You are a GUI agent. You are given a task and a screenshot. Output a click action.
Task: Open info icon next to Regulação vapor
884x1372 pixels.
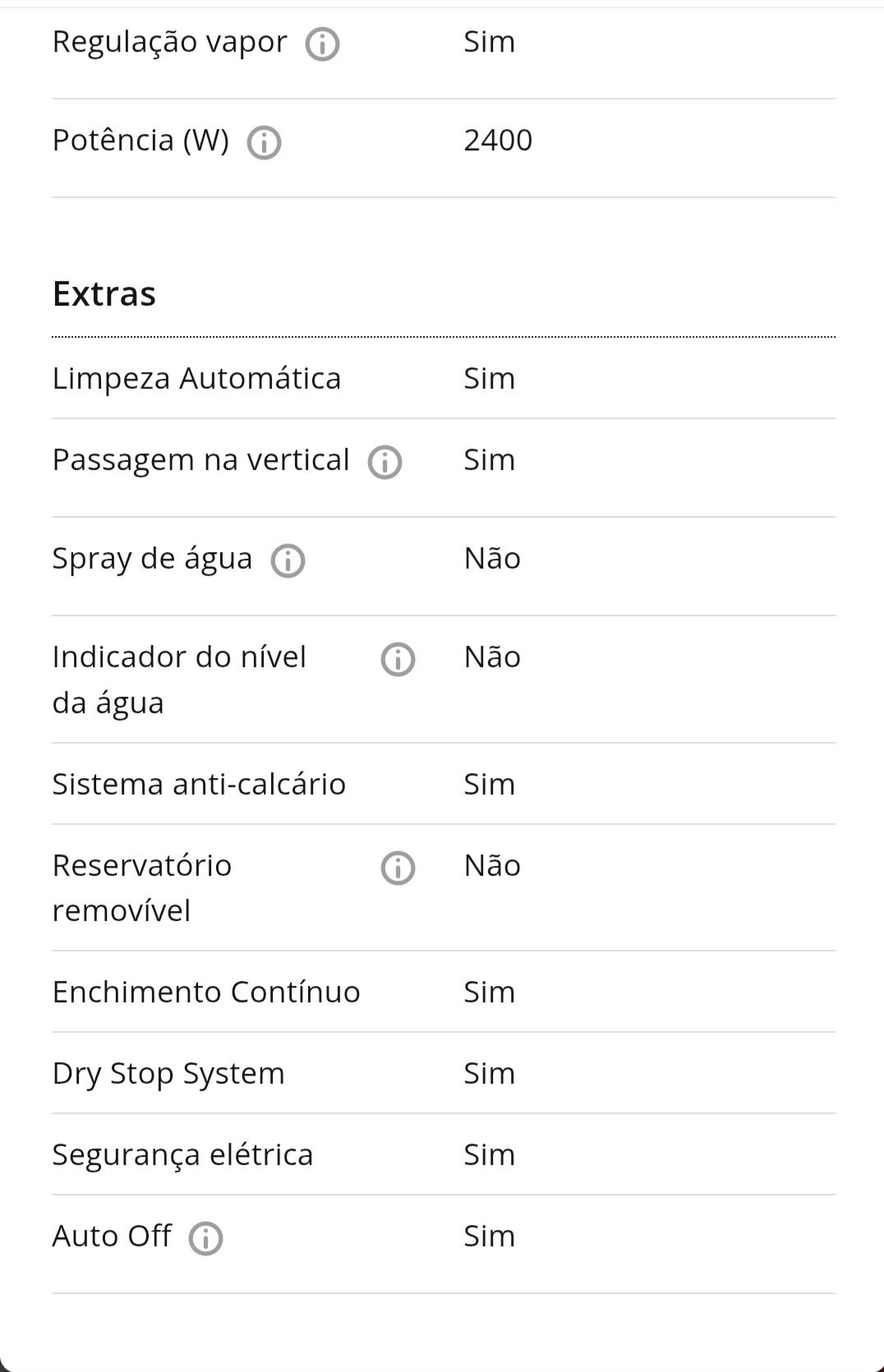[x=322, y=44]
